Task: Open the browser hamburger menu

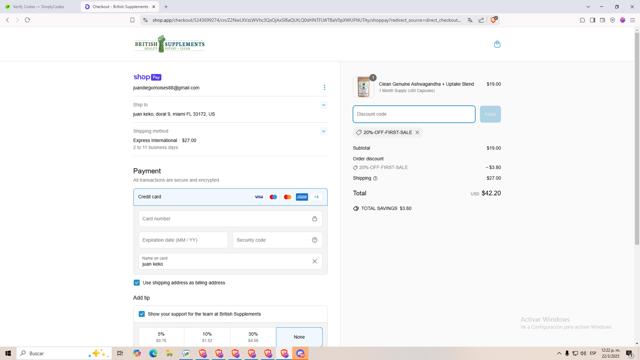Action: click(632, 20)
